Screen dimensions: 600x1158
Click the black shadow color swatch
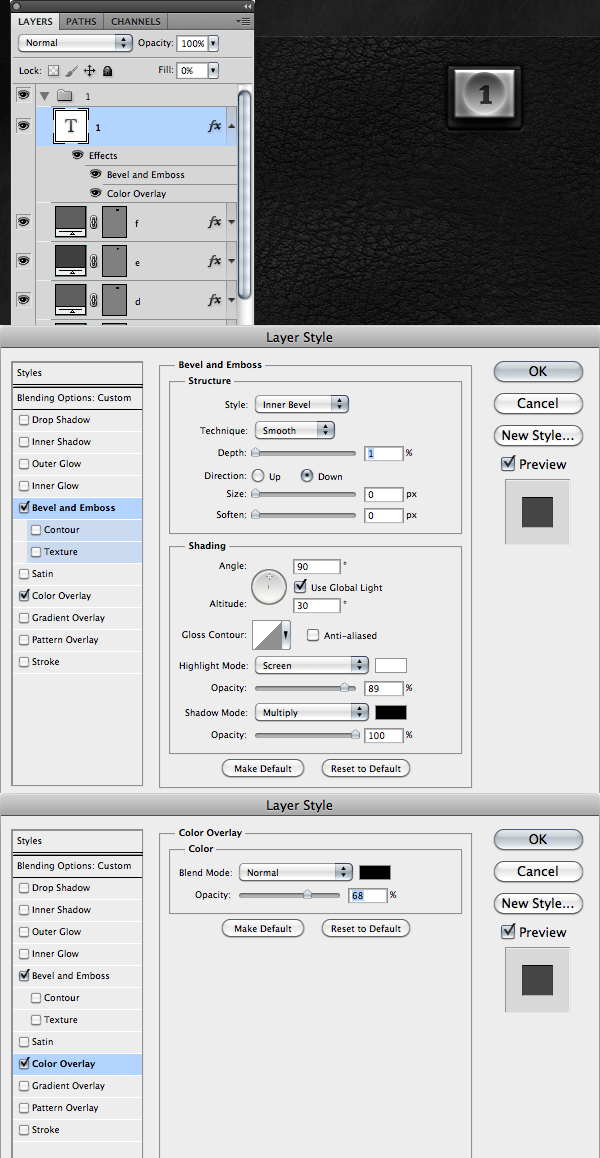pos(391,713)
